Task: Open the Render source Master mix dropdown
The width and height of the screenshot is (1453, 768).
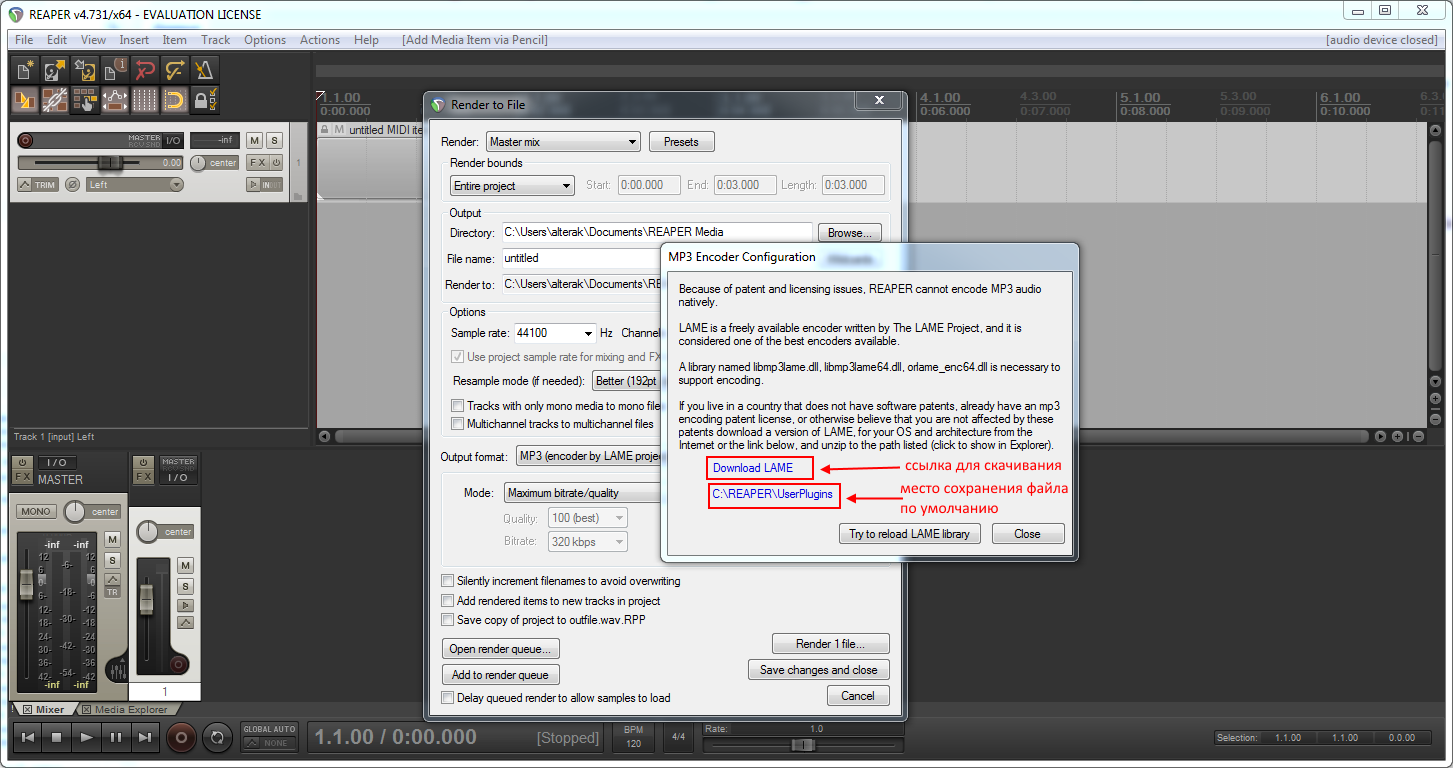Action: click(x=563, y=142)
